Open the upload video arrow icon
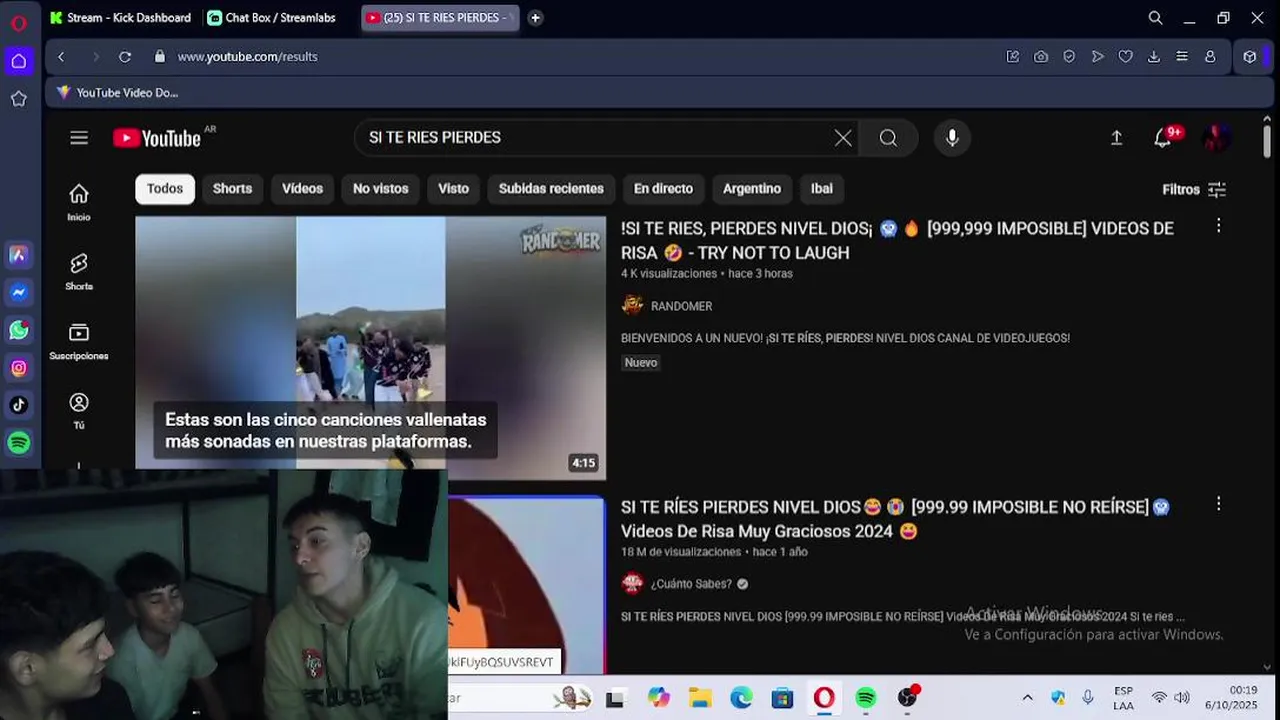1280x720 pixels. point(1116,138)
